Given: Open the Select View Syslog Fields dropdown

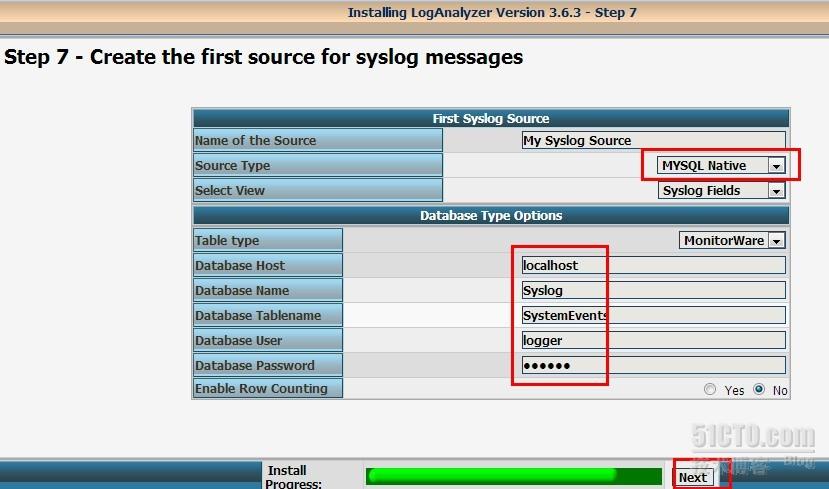Looking at the screenshot, I should click(722, 190).
